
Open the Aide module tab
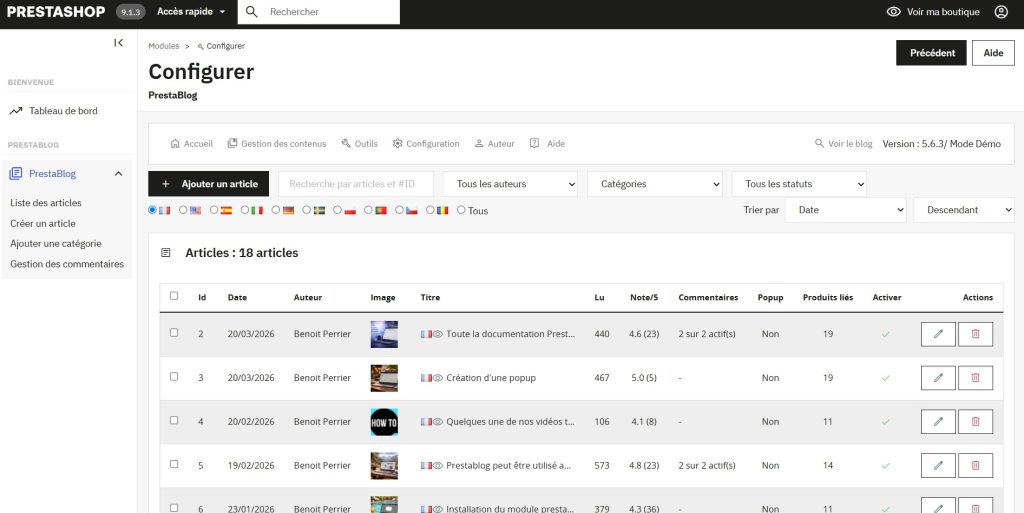547,144
